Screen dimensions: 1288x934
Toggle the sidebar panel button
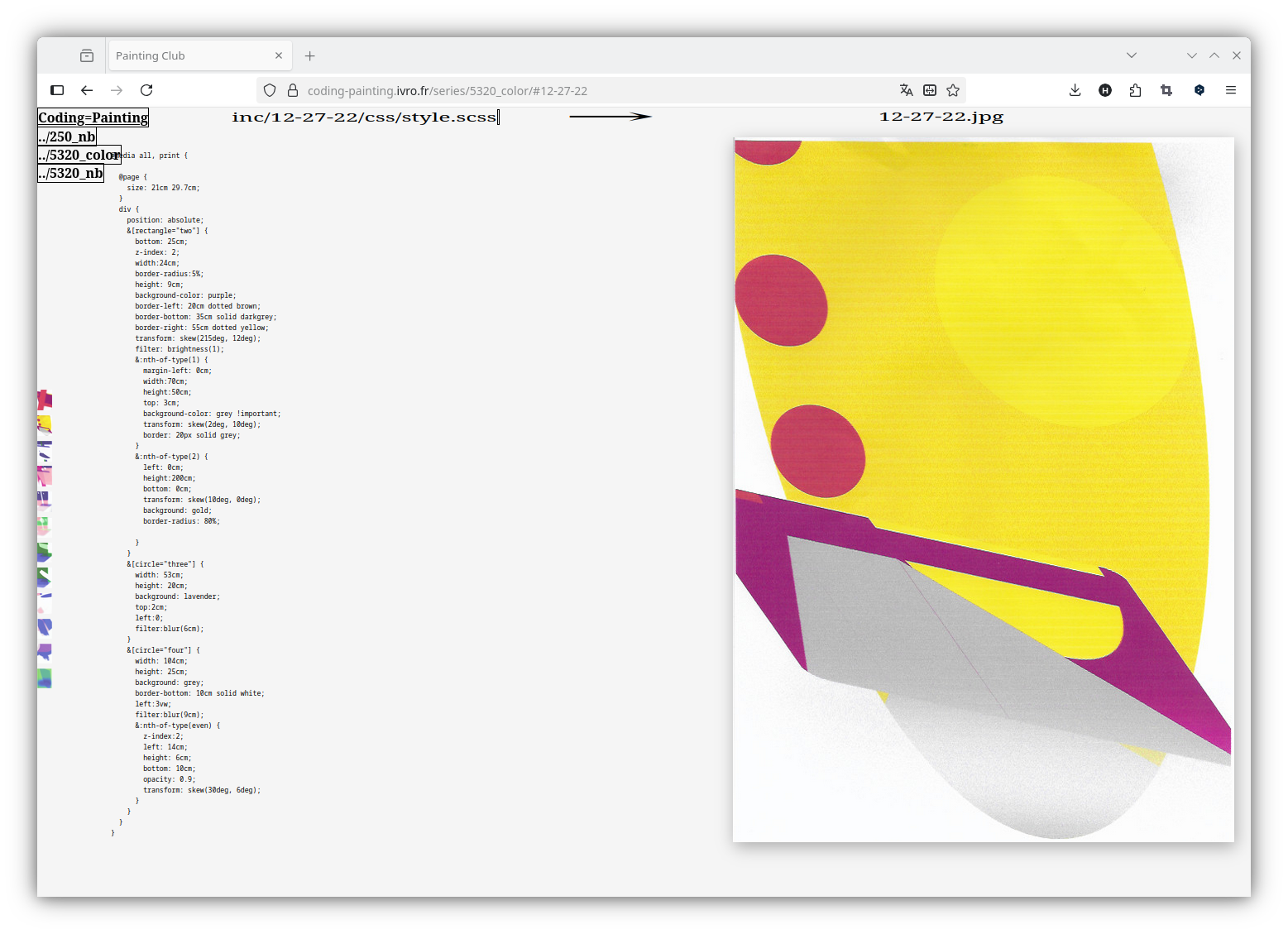(x=57, y=90)
